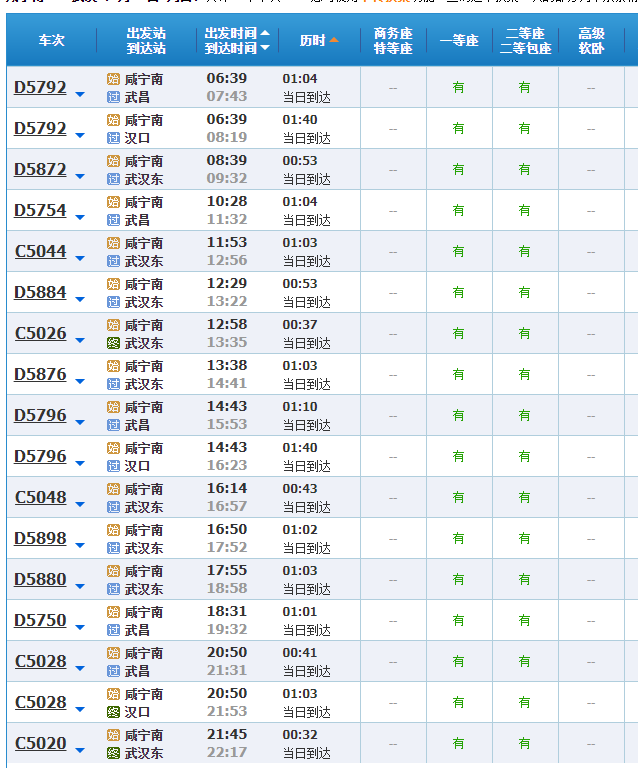Click the green 终 icon for C5026 武汉东

(114, 343)
